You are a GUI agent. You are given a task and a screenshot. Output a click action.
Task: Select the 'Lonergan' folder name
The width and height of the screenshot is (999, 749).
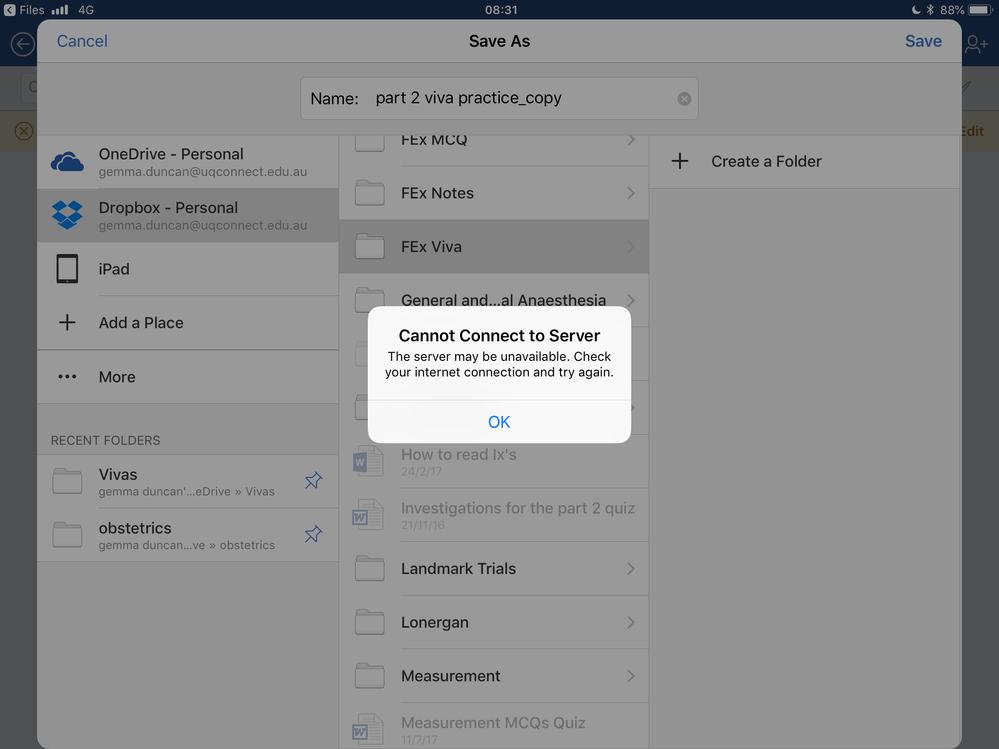(x=435, y=622)
